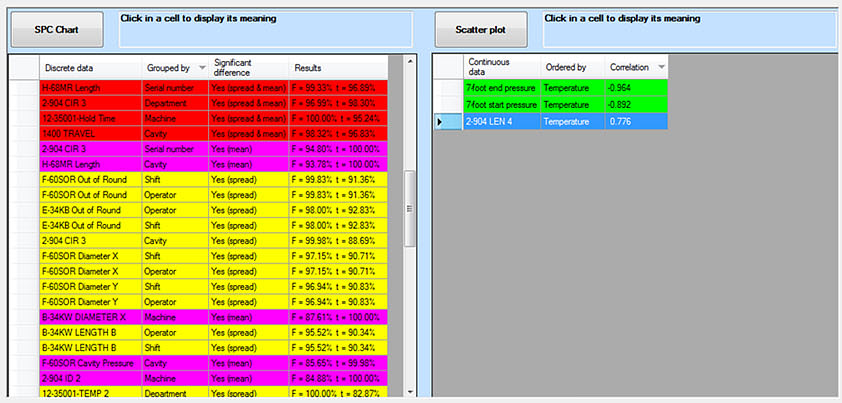Click the scroll down arrow of left table
This screenshot has height=403, width=842.
408,391
